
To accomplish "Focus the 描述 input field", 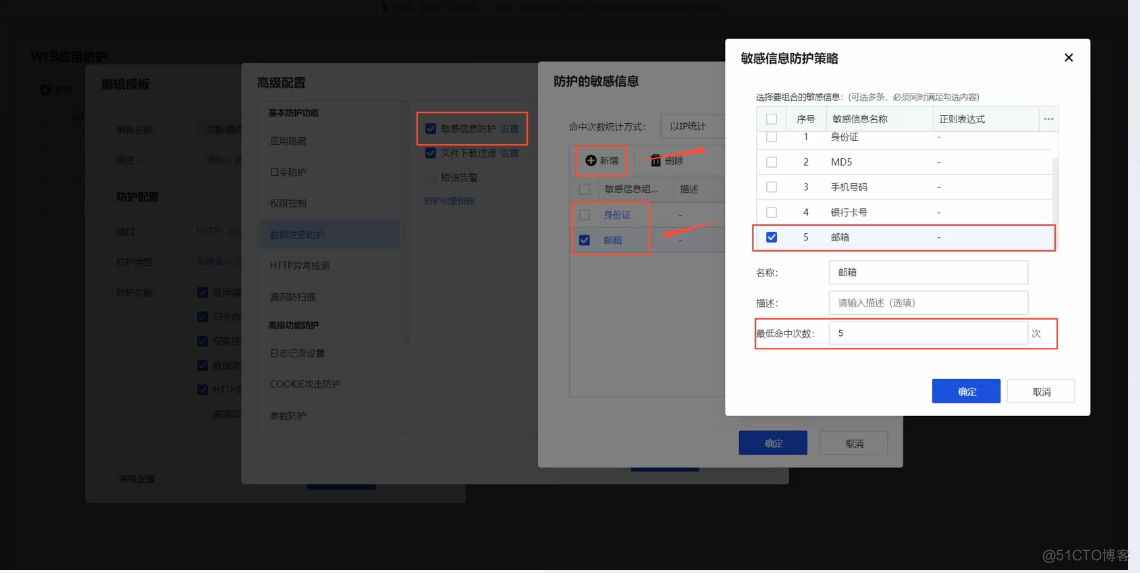I will pyautogui.click(x=928, y=302).
